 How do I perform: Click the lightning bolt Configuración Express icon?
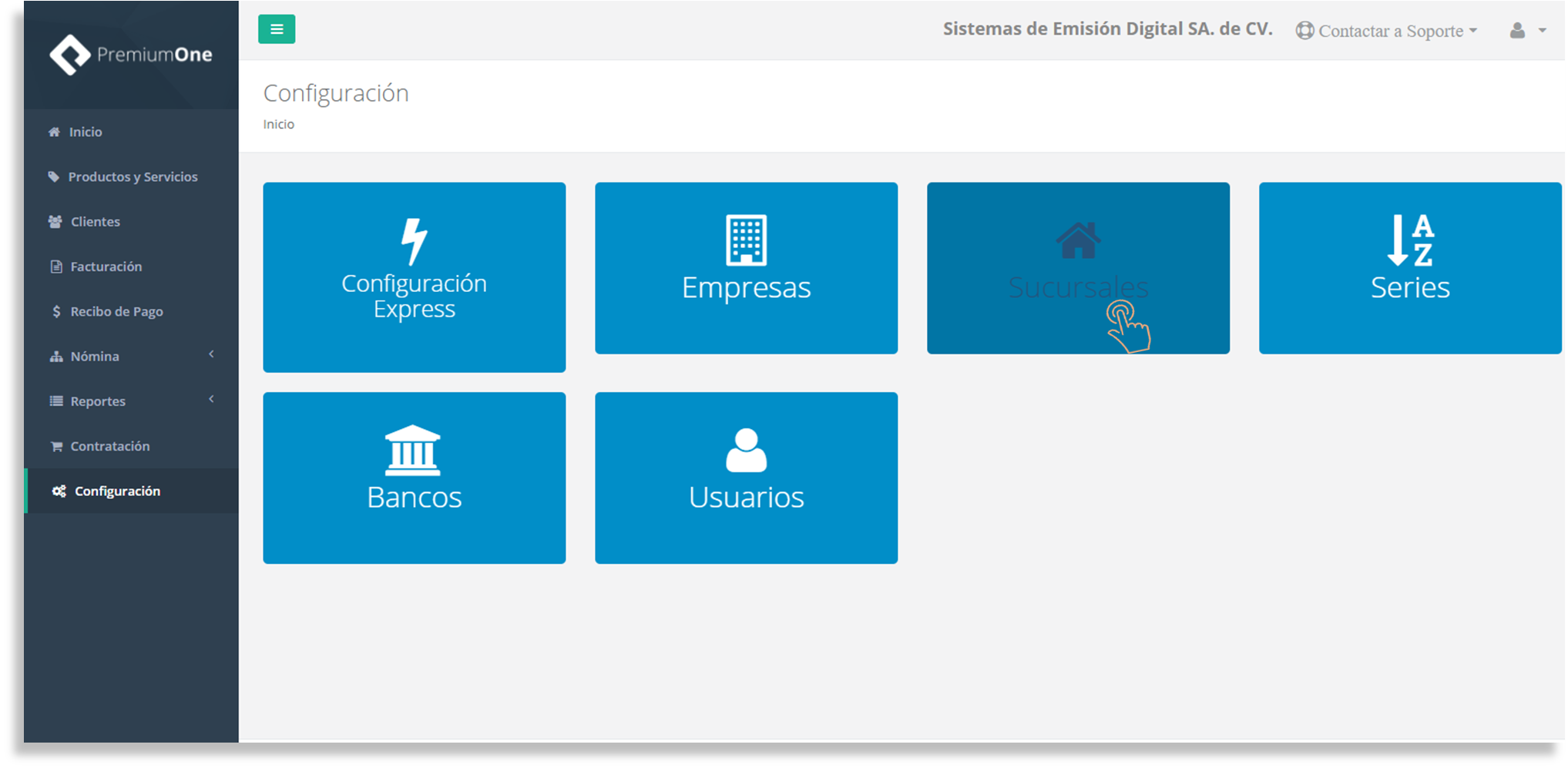point(415,242)
